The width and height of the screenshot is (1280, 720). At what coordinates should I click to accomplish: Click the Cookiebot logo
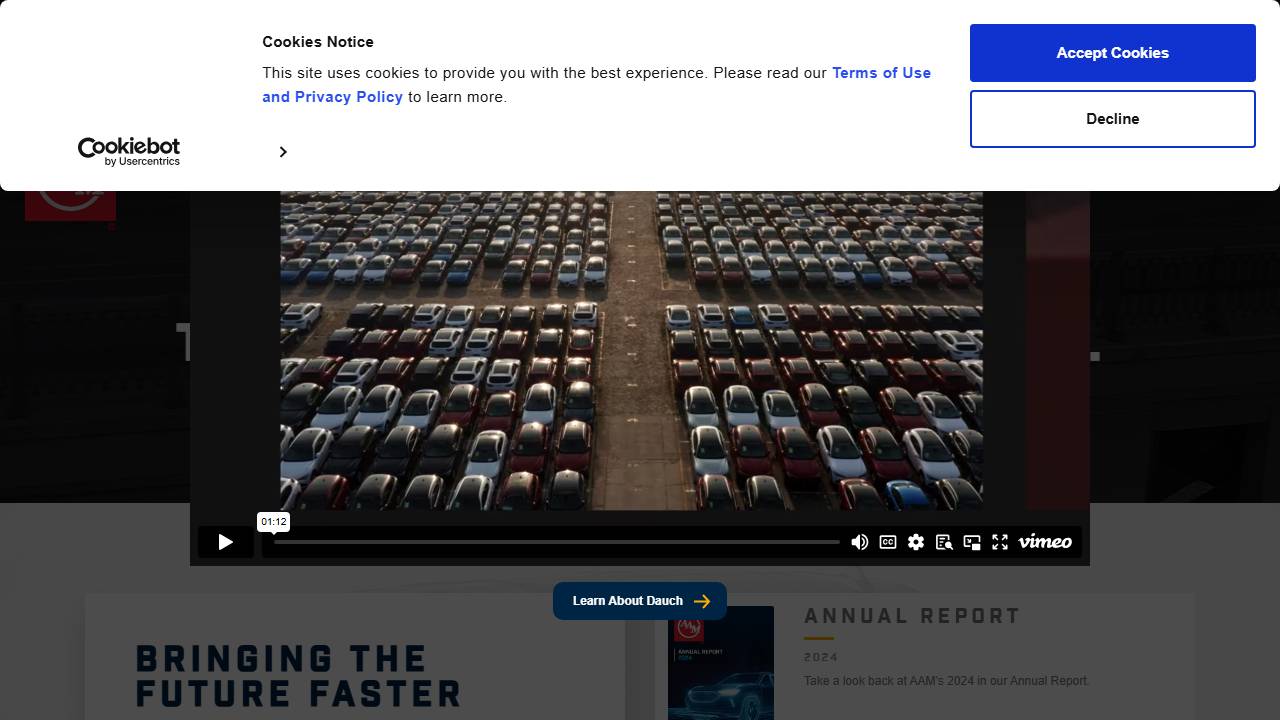tap(129, 152)
